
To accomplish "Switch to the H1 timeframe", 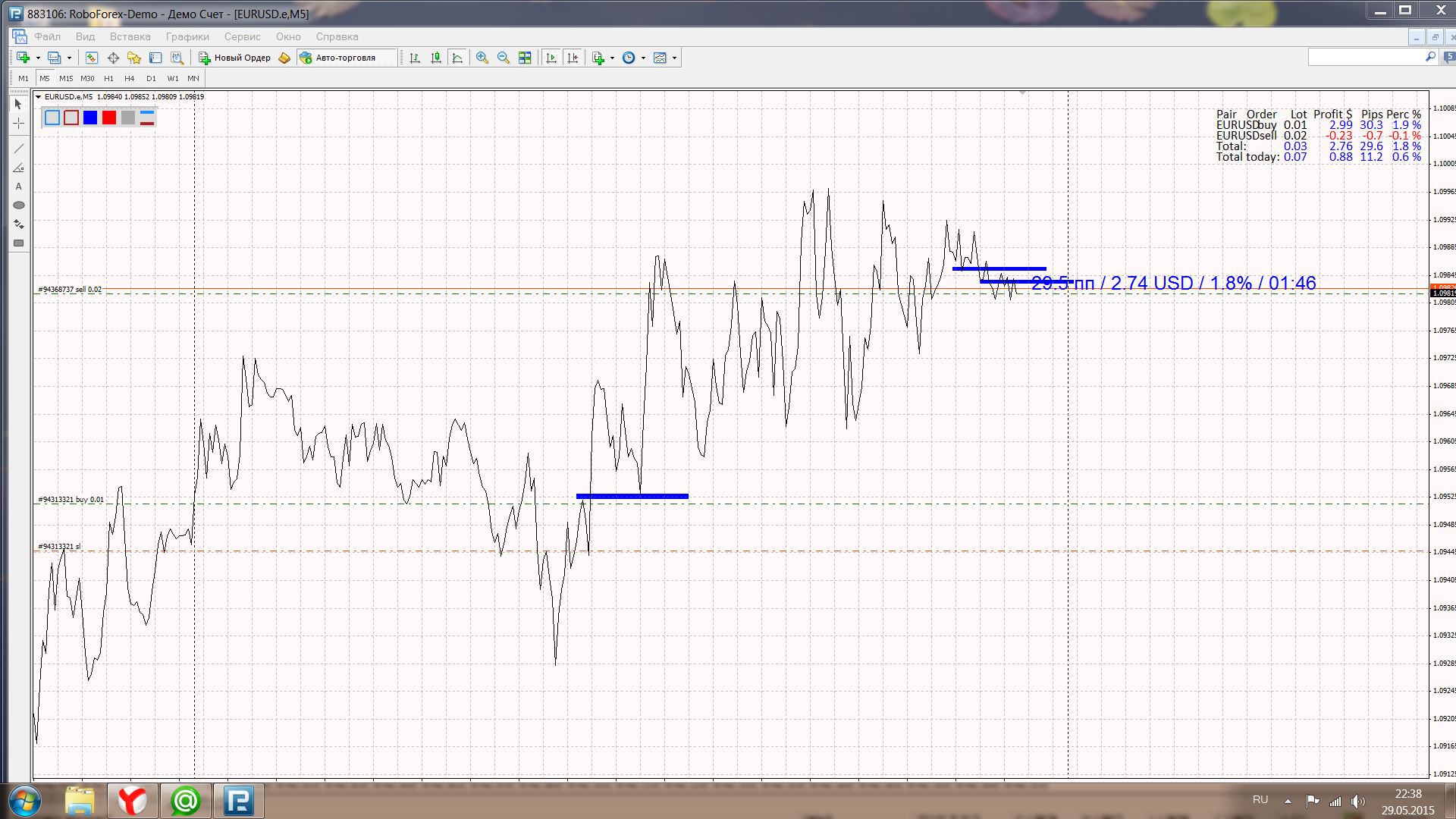I will [108, 78].
